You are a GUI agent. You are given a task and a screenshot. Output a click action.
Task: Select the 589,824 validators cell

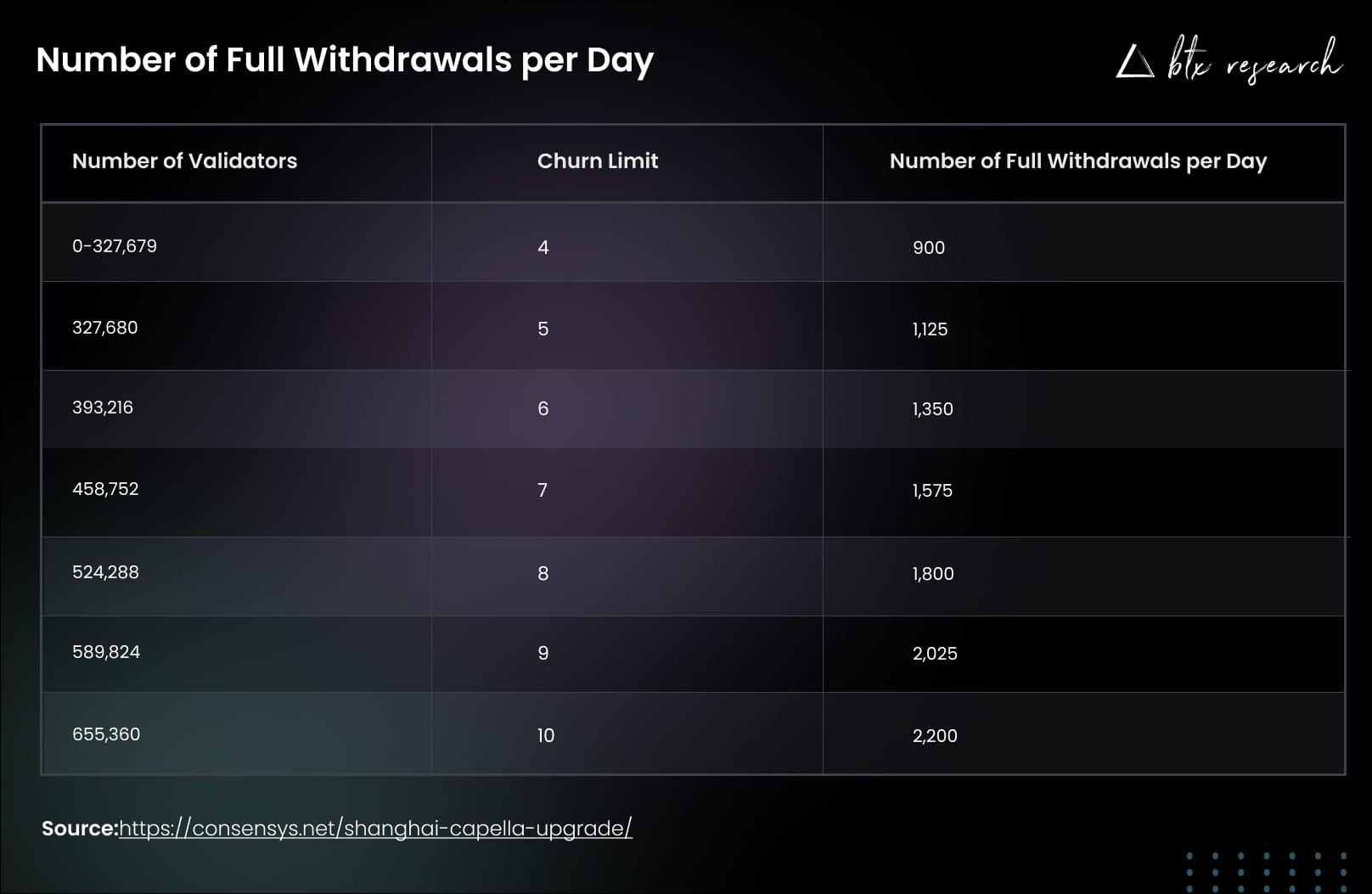(x=106, y=652)
